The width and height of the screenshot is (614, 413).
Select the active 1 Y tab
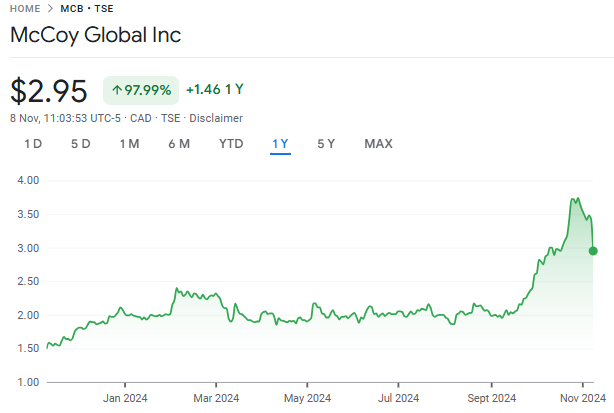point(280,144)
